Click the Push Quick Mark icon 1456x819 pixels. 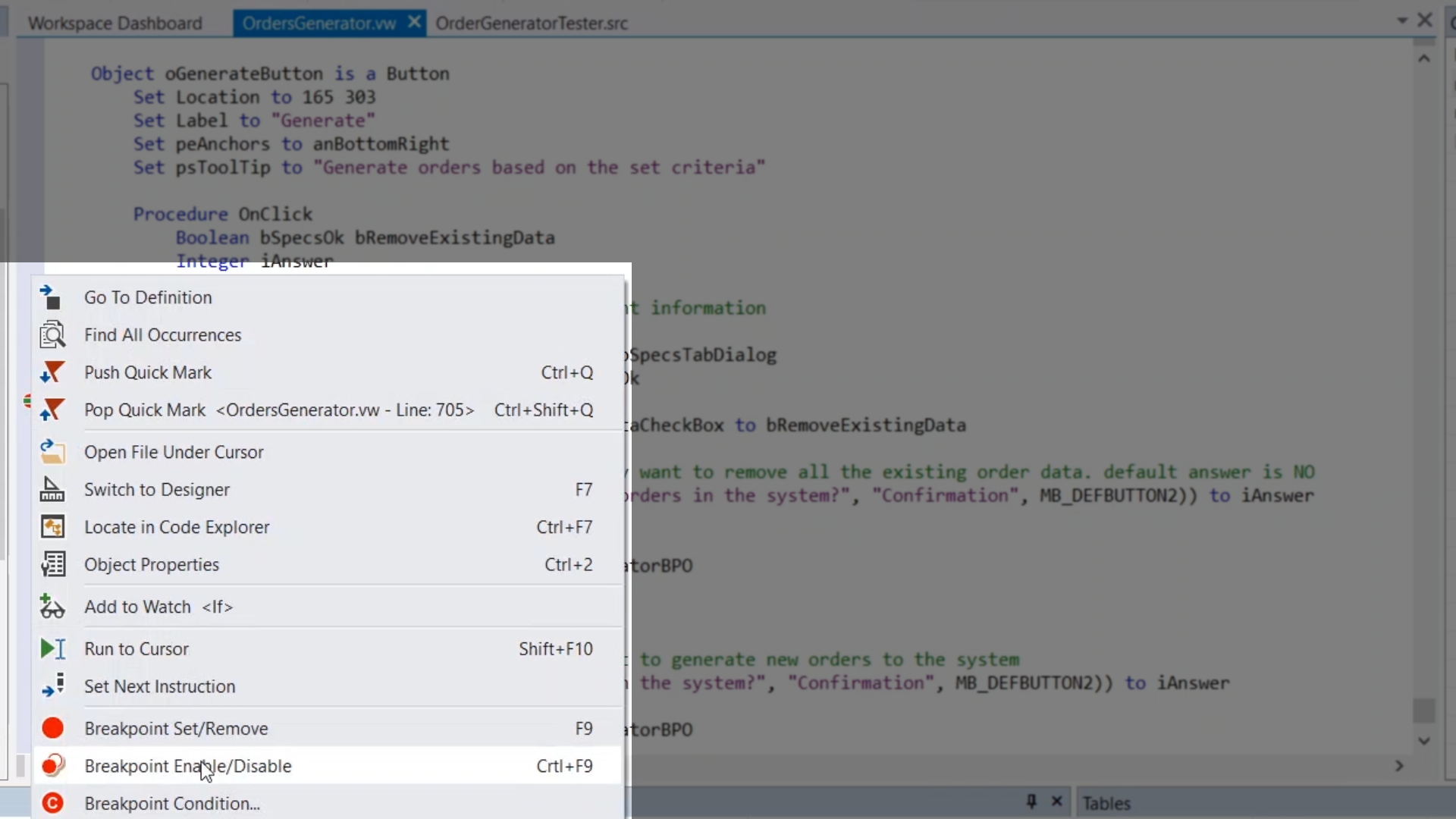pyautogui.click(x=52, y=372)
